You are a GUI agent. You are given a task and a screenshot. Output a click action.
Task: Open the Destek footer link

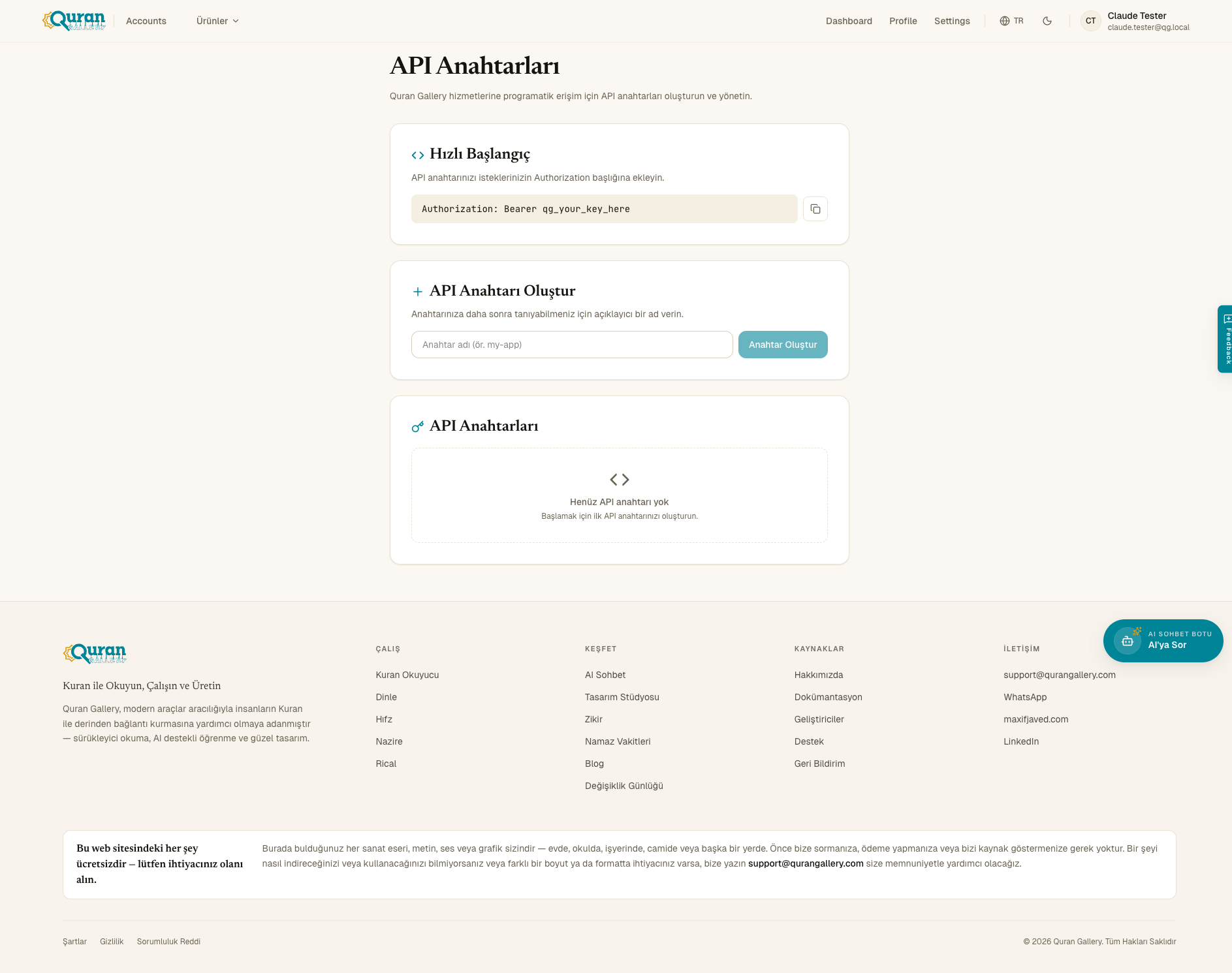point(809,741)
